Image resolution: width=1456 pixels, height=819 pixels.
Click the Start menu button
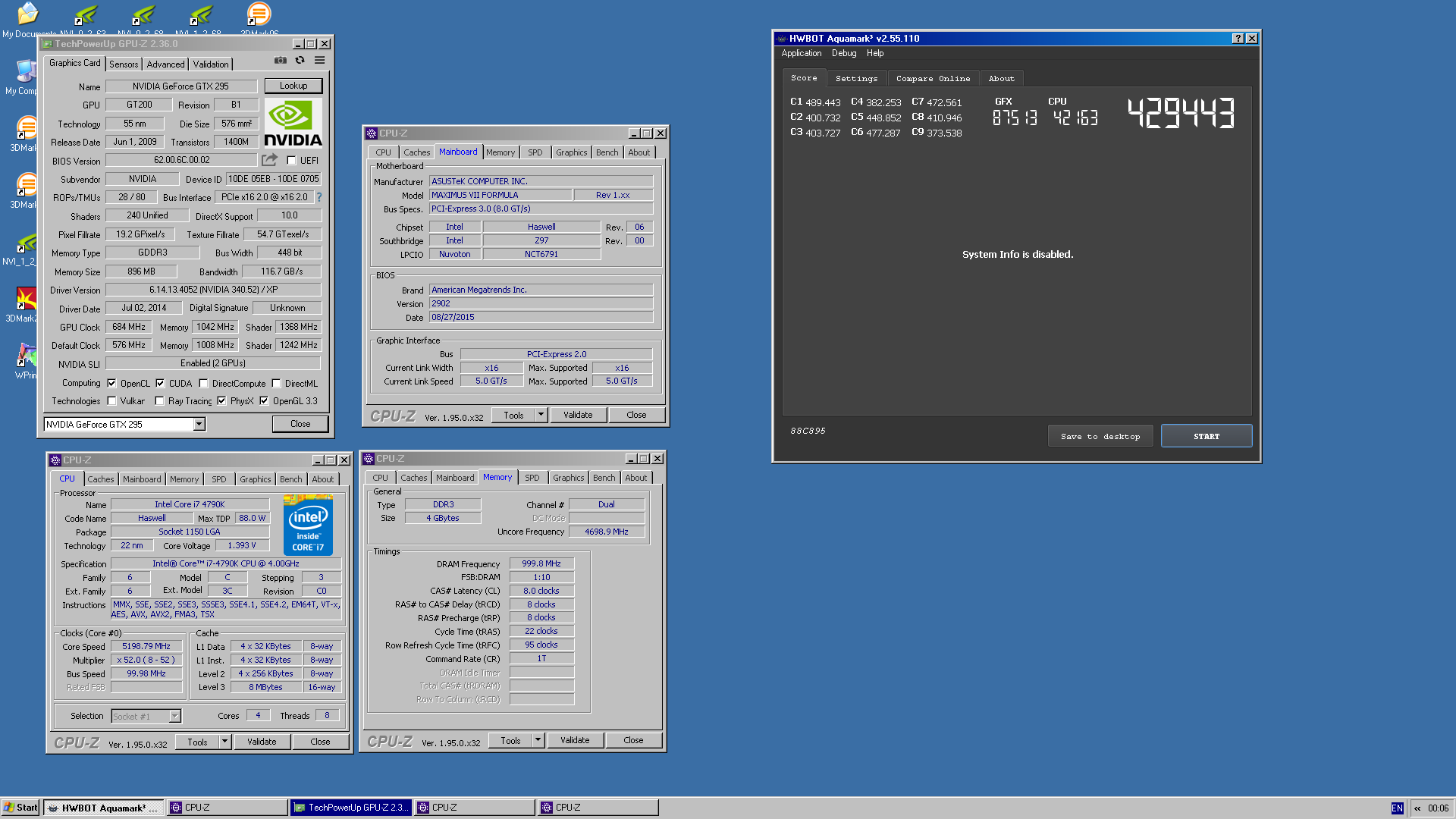(21, 808)
